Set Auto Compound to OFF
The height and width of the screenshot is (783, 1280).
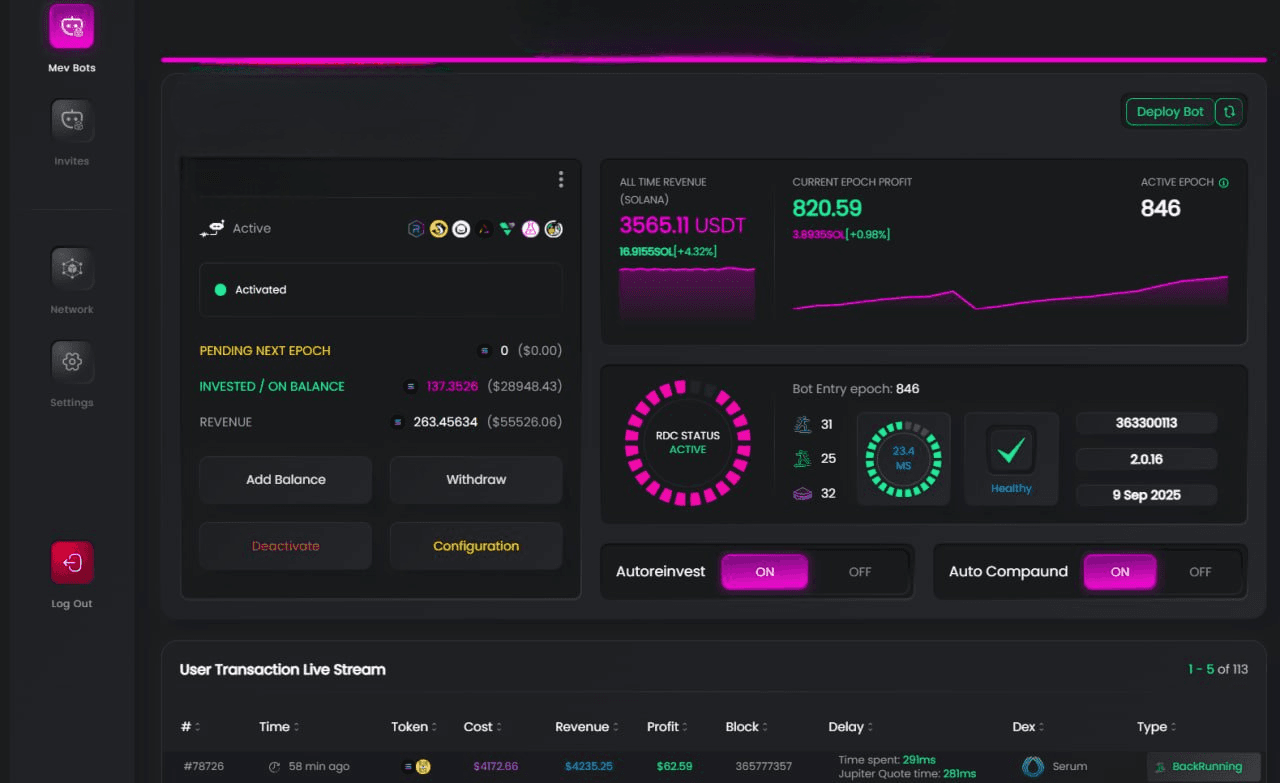click(1199, 572)
